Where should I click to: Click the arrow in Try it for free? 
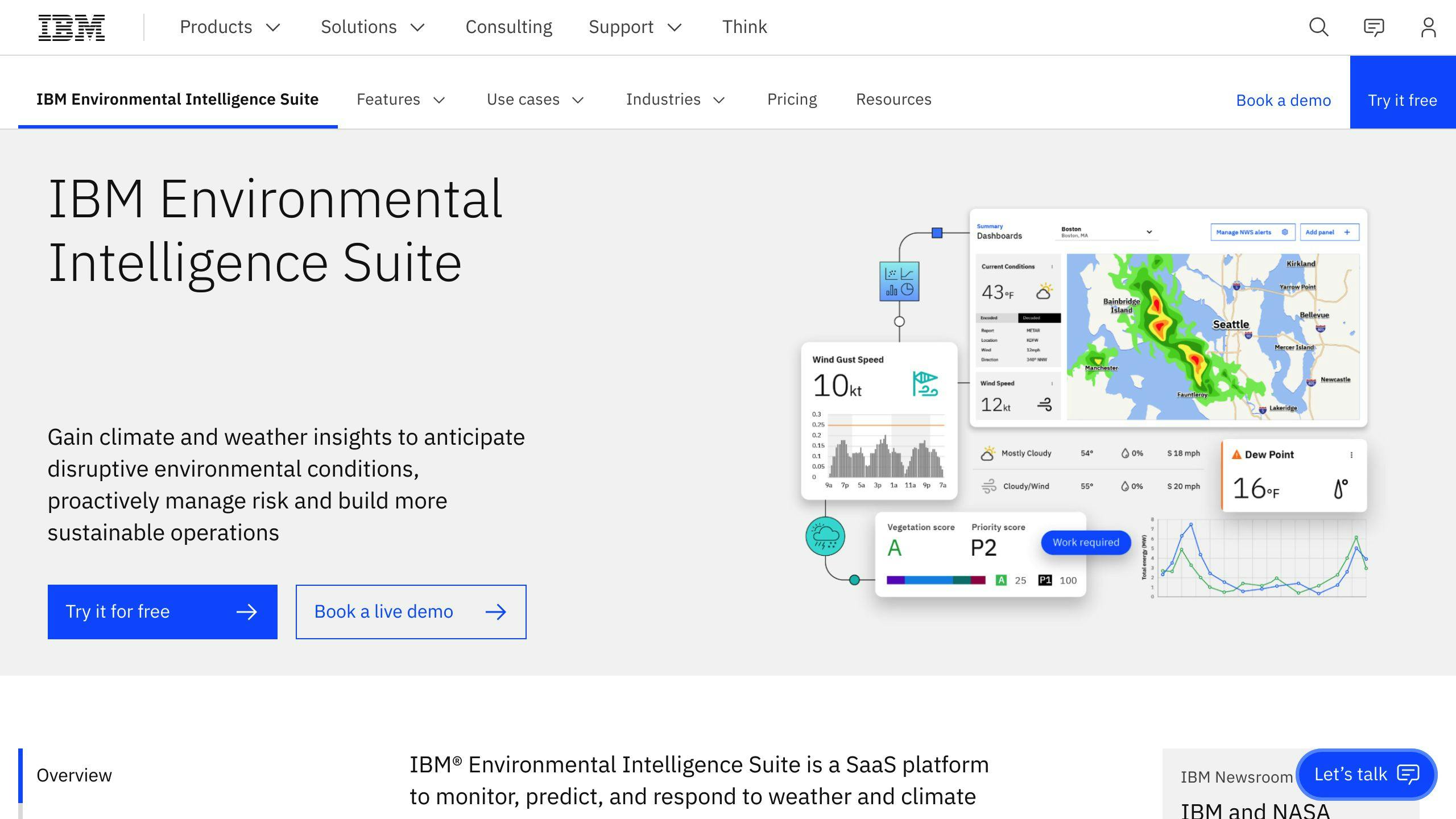246,612
